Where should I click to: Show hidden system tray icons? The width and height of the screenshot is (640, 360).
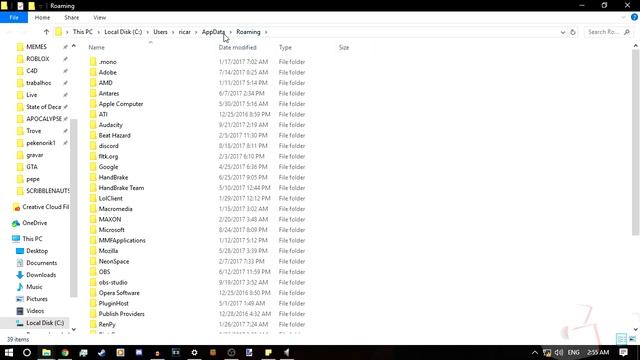click(535, 352)
